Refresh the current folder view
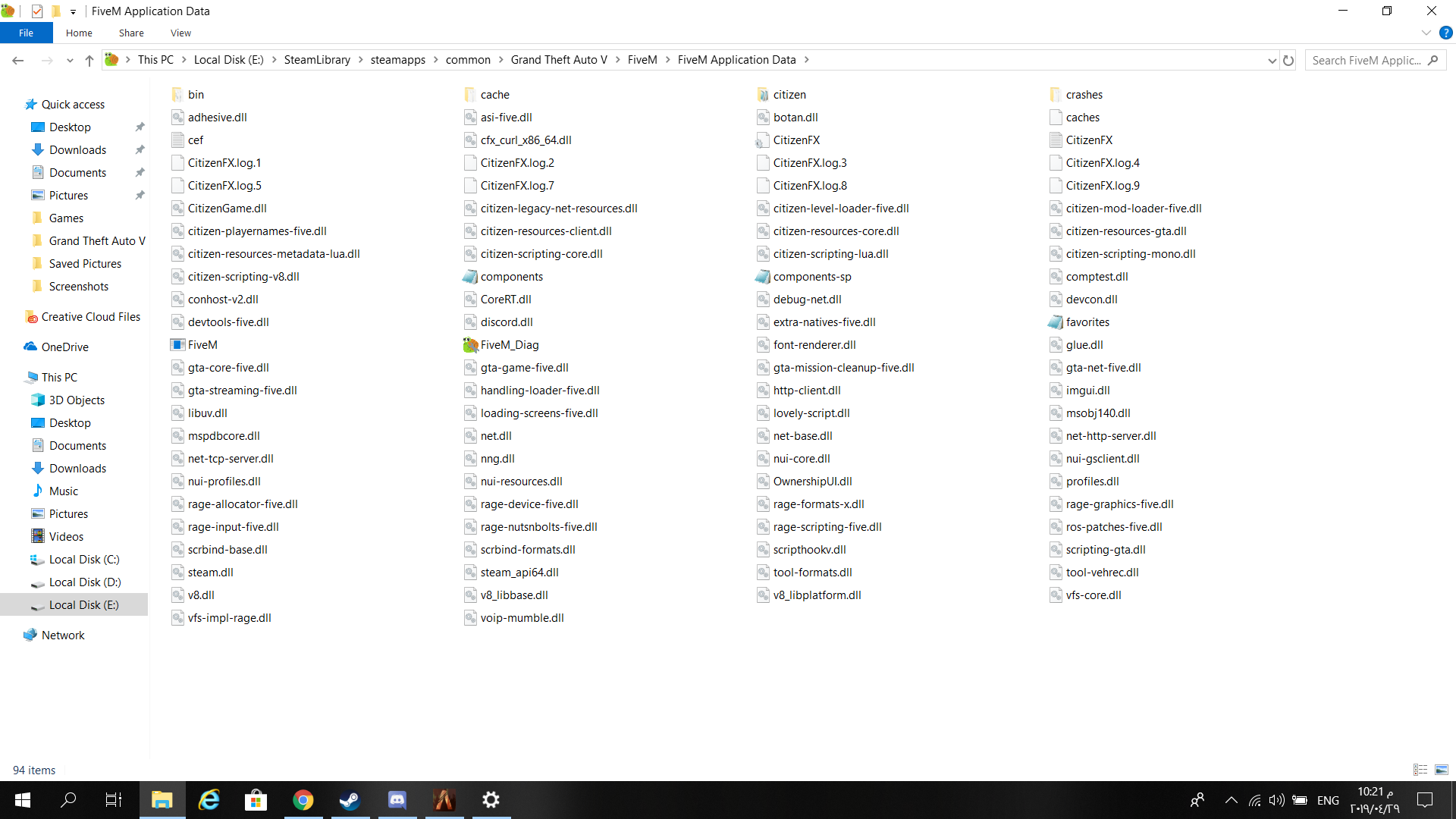1456x819 pixels. [1288, 60]
